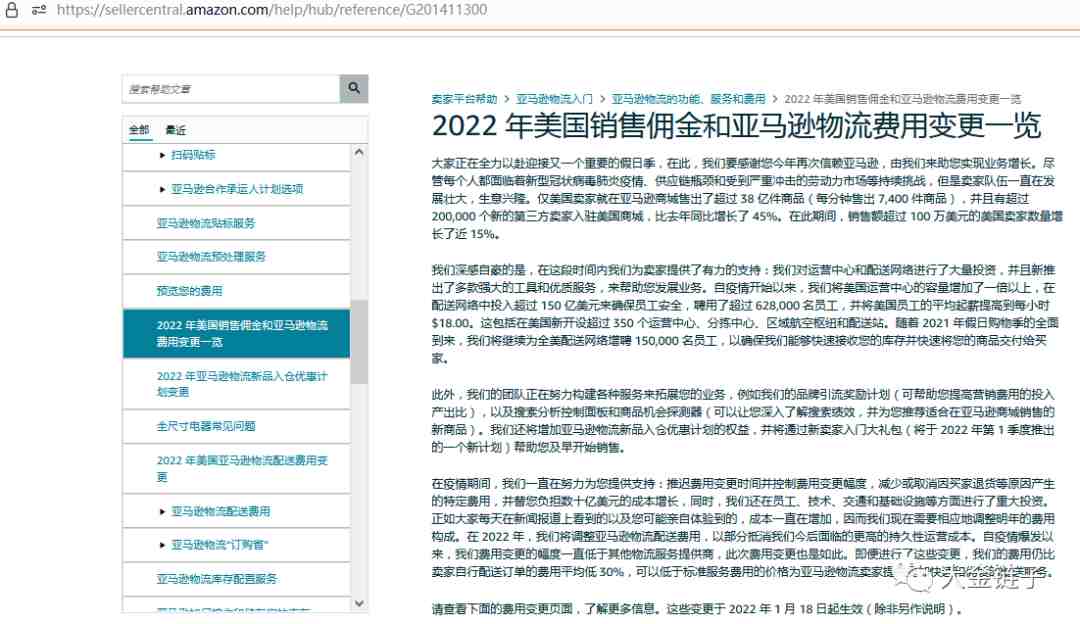Open 亚马逊合作承运人计划选项 article

(x=237, y=189)
